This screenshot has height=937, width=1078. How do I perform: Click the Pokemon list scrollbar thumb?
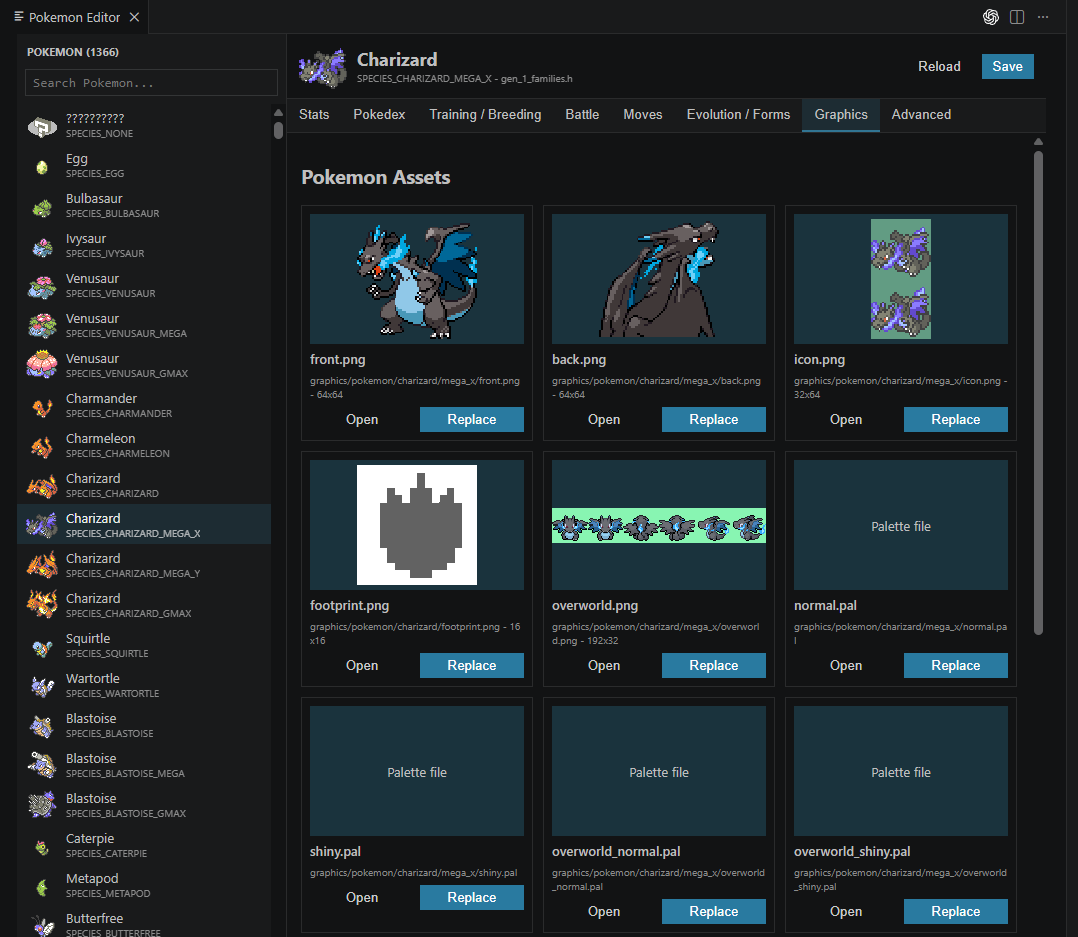(x=278, y=131)
